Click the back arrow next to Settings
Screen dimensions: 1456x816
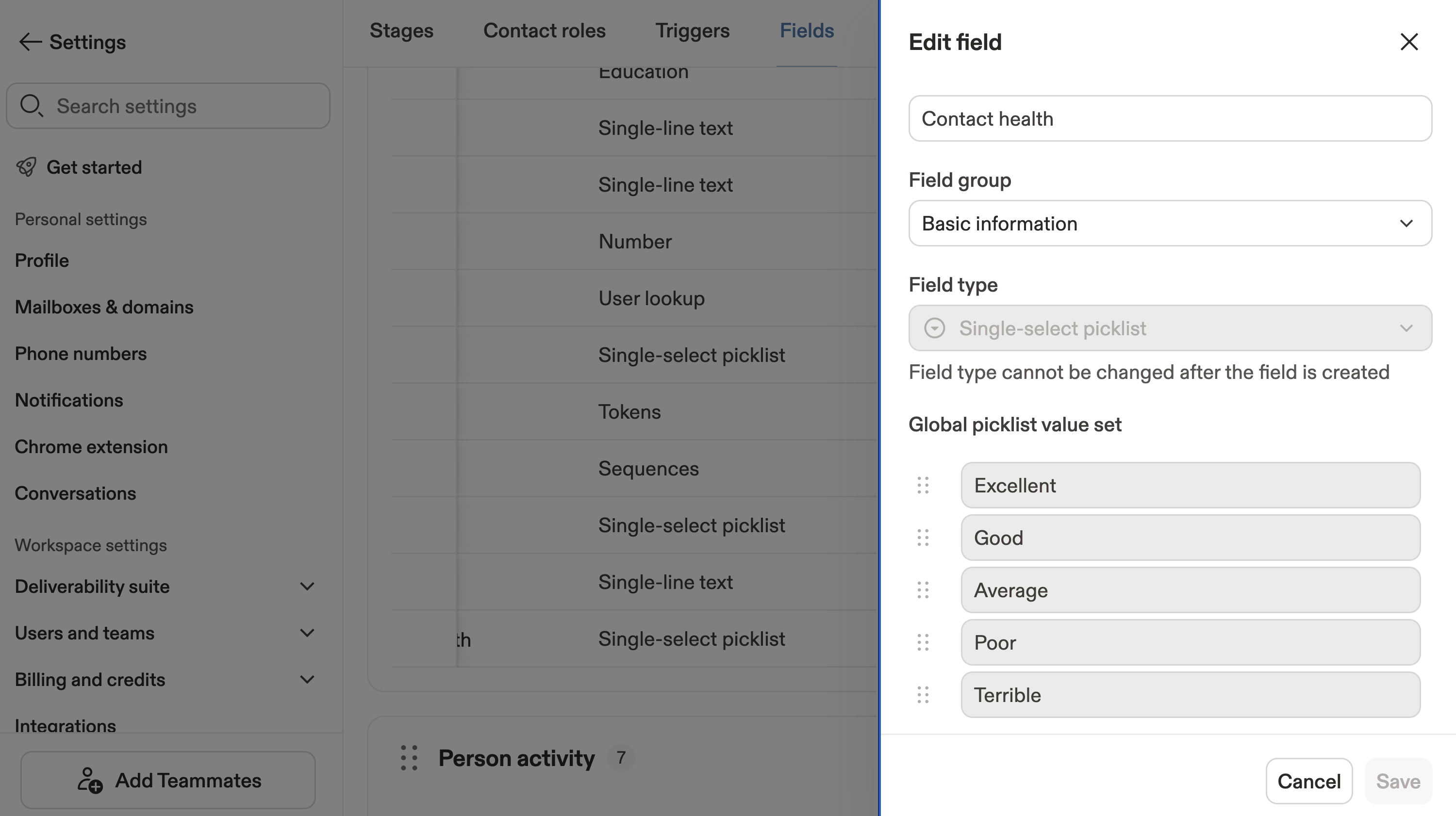30,42
